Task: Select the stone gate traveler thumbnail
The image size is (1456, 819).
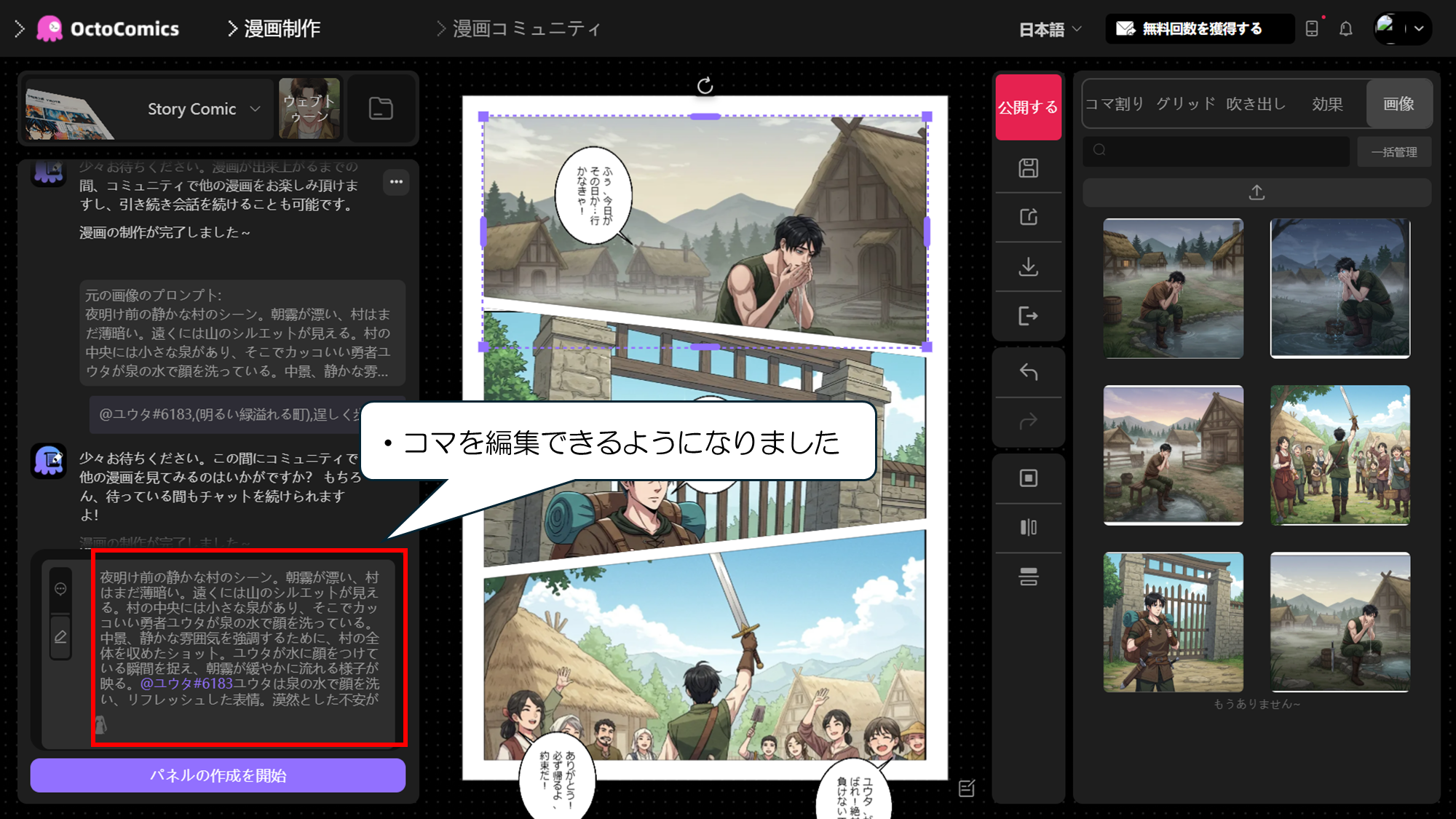Action: tap(1174, 622)
